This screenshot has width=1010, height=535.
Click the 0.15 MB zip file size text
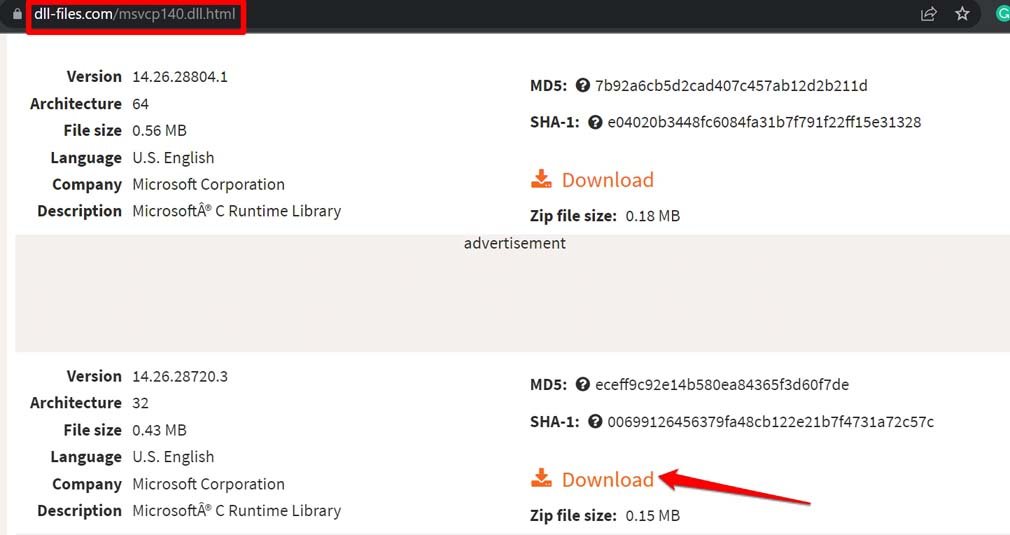652,516
